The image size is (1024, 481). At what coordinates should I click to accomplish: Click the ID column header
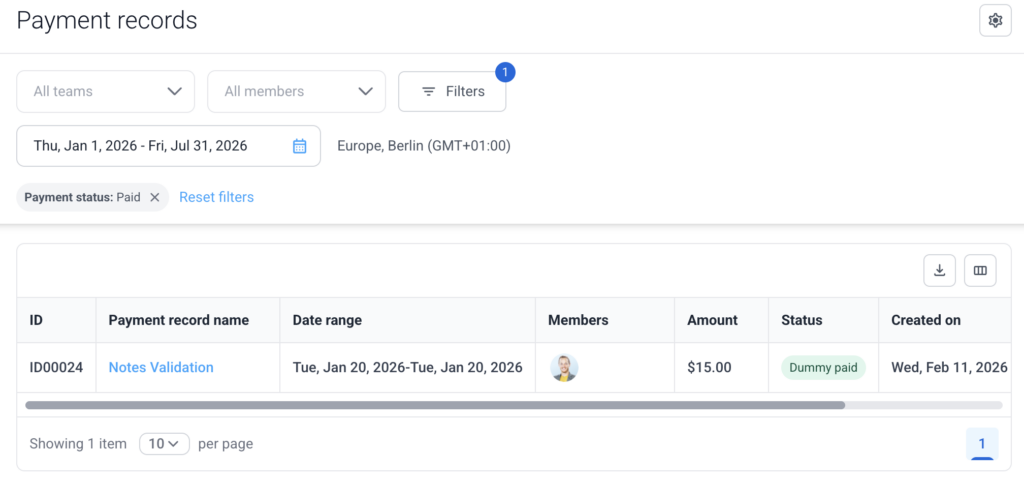coord(57,320)
